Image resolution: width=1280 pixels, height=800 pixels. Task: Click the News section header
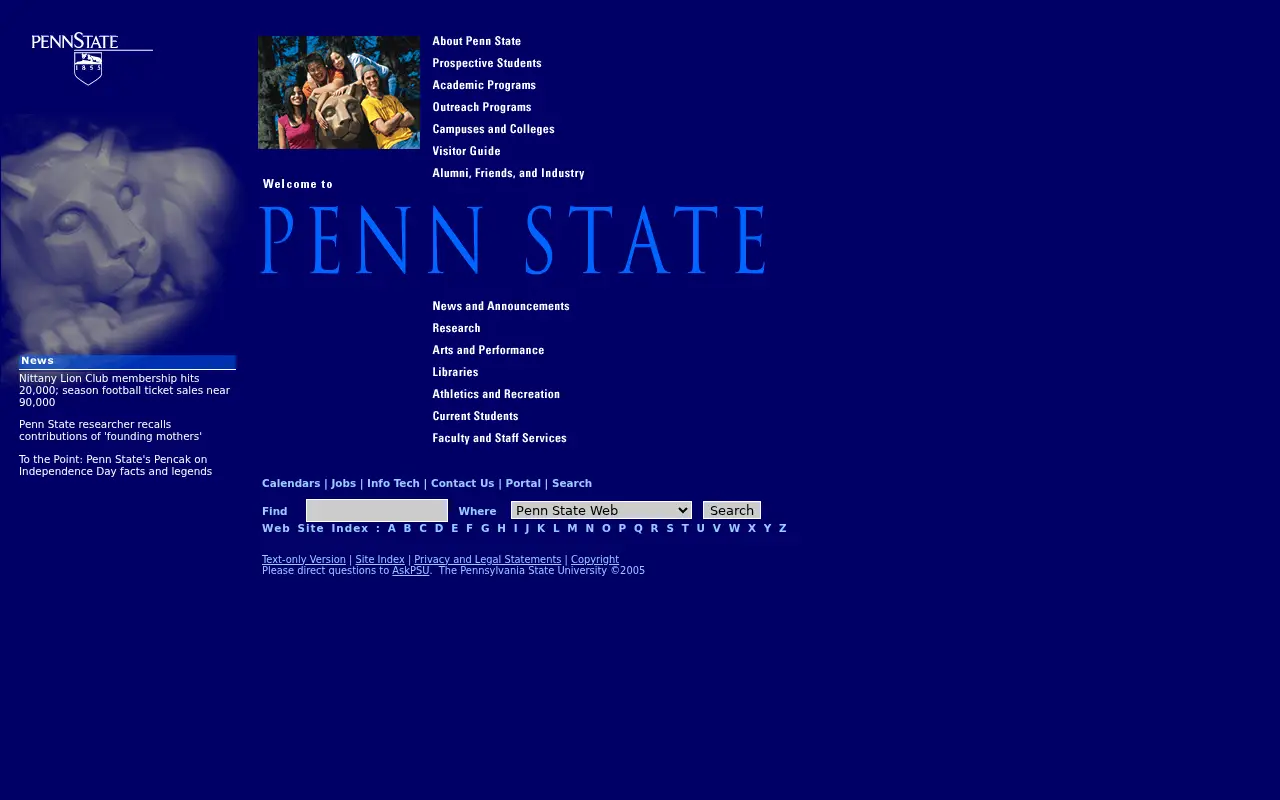[127, 361]
